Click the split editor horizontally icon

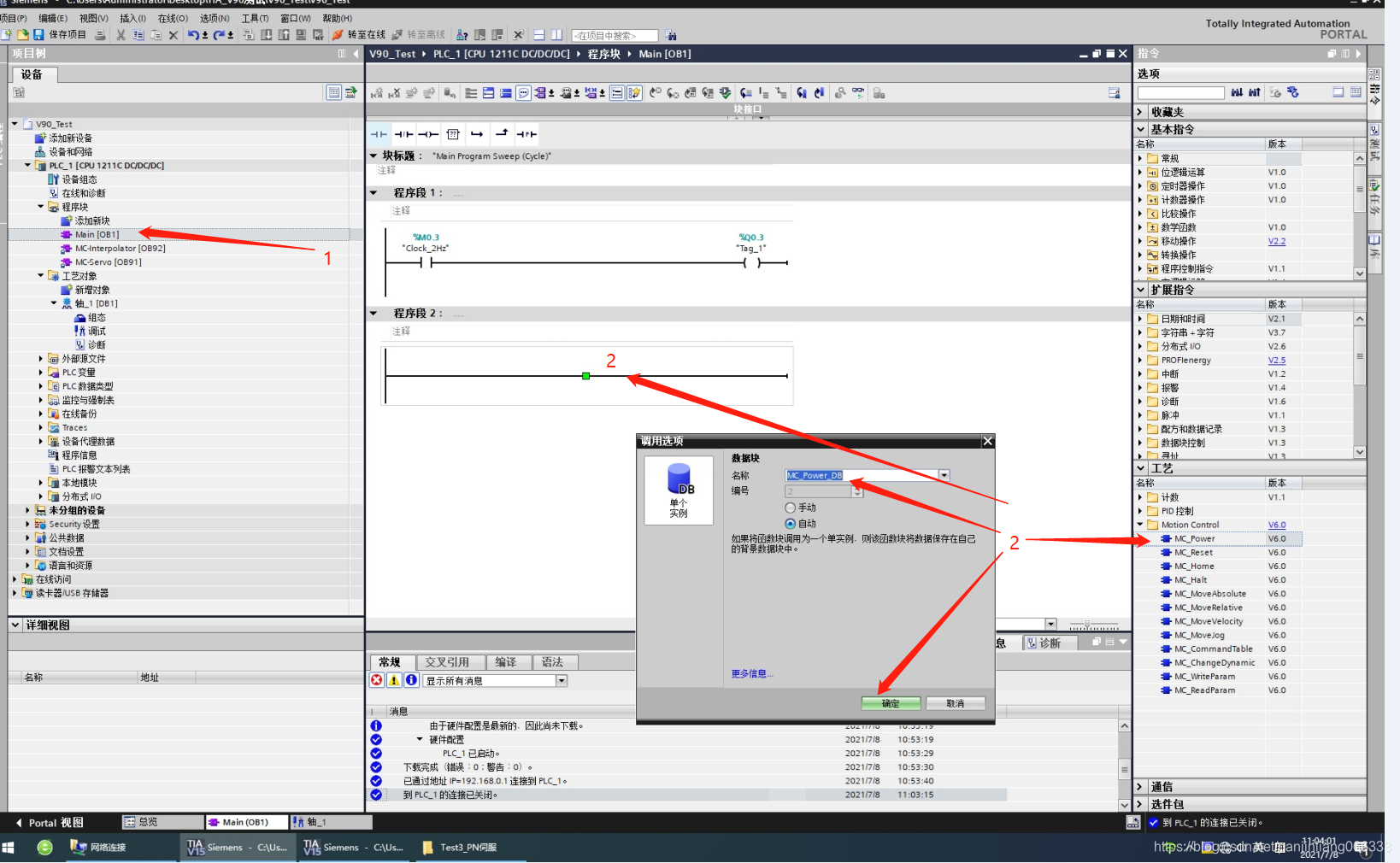(x=539, y=35)
